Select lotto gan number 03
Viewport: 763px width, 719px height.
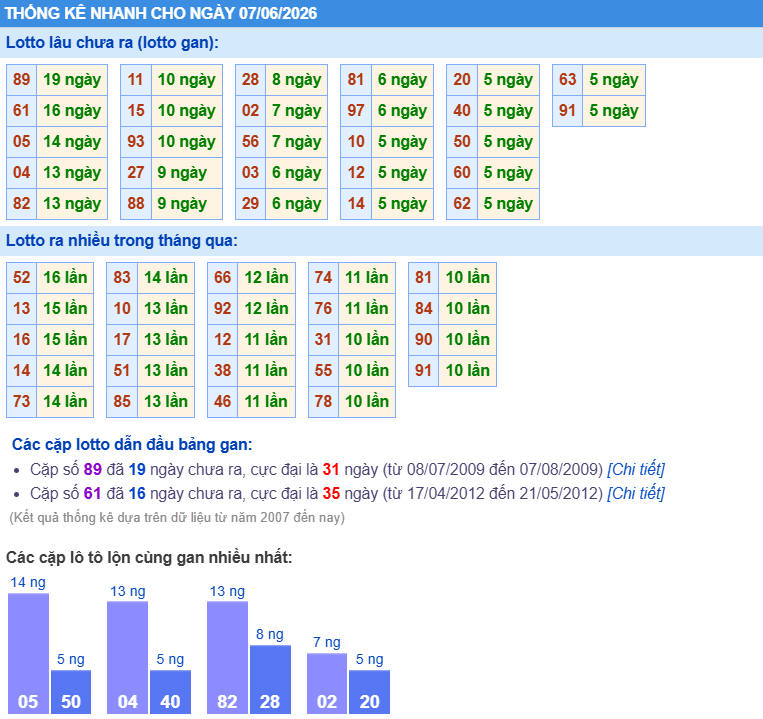[x=251, y=173]
